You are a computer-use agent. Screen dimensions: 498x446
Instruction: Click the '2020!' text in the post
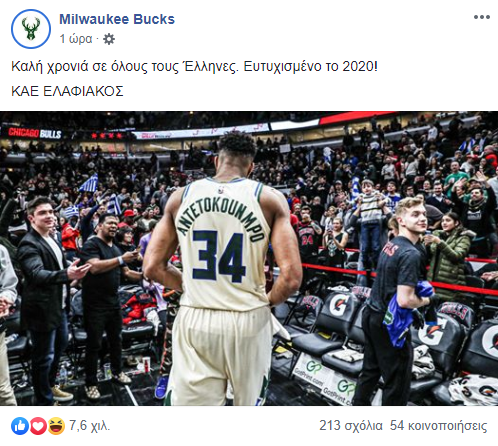(360, 66)
